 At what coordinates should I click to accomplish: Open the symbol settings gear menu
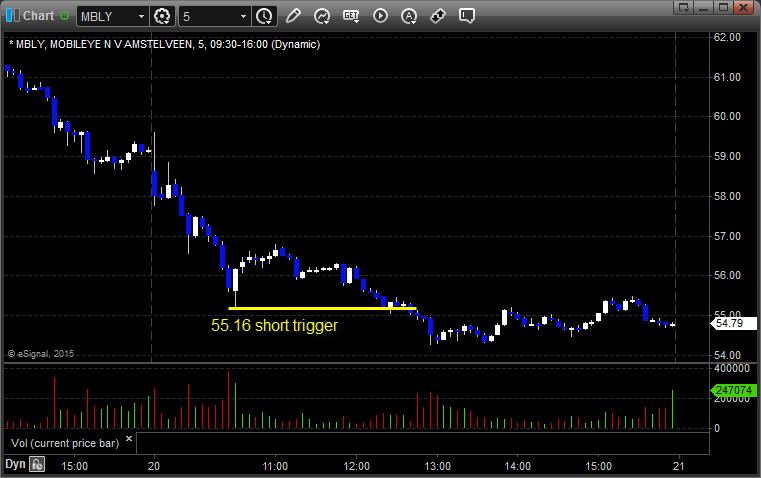coord(162,16)
